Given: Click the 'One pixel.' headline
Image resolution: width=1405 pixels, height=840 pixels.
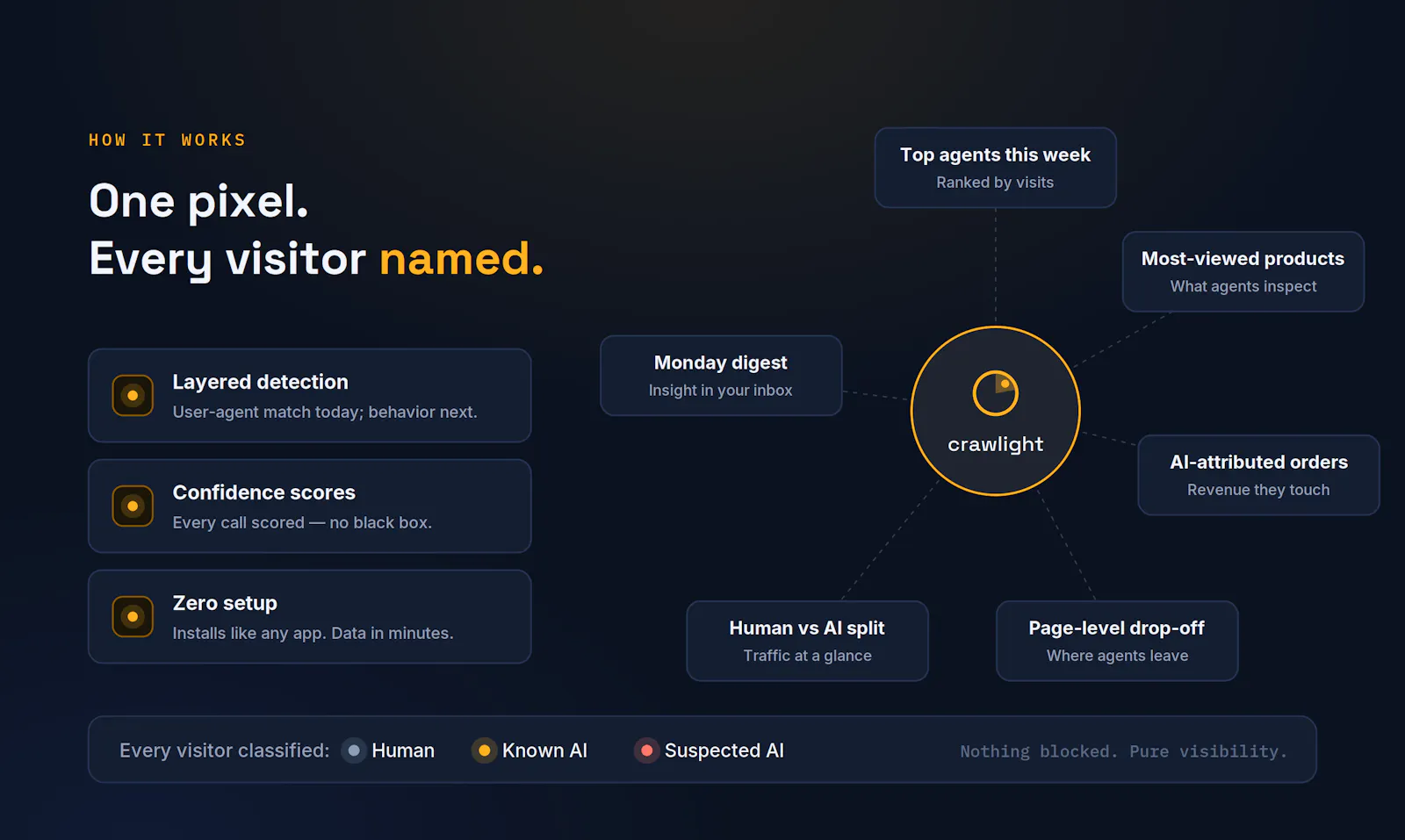Looking at the screenshot, I should click(x=198, y=201).
